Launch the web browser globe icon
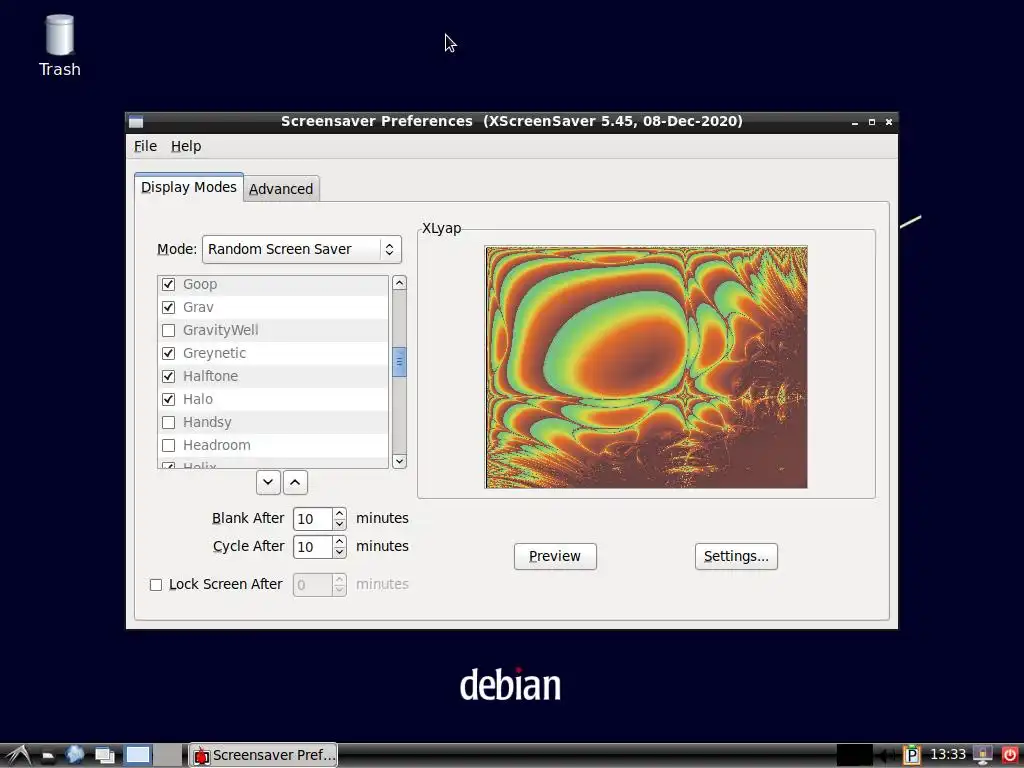1024x768 pixels. [75, 755]
